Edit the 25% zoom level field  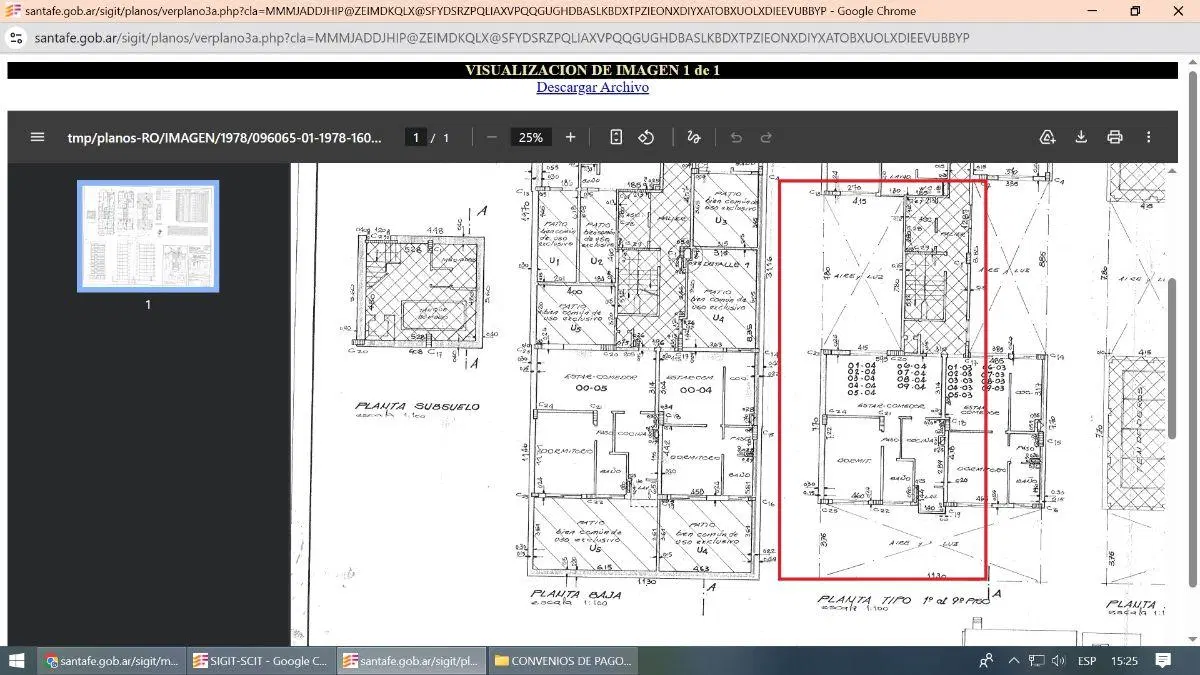tap(531, 137)
